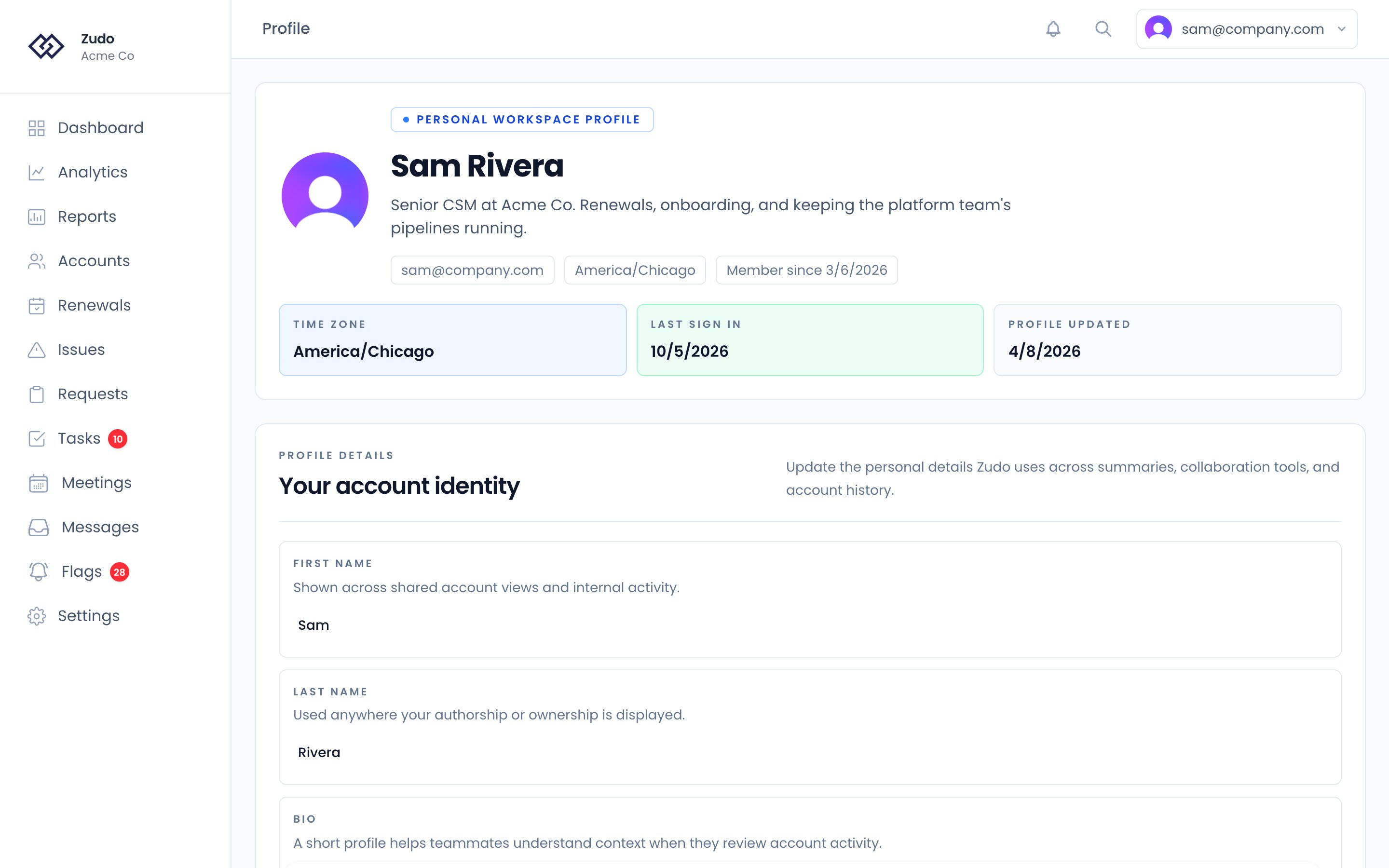Click the small avatar in account menu
This screenshot has height=868, width=1389.
pos(1158,29)
